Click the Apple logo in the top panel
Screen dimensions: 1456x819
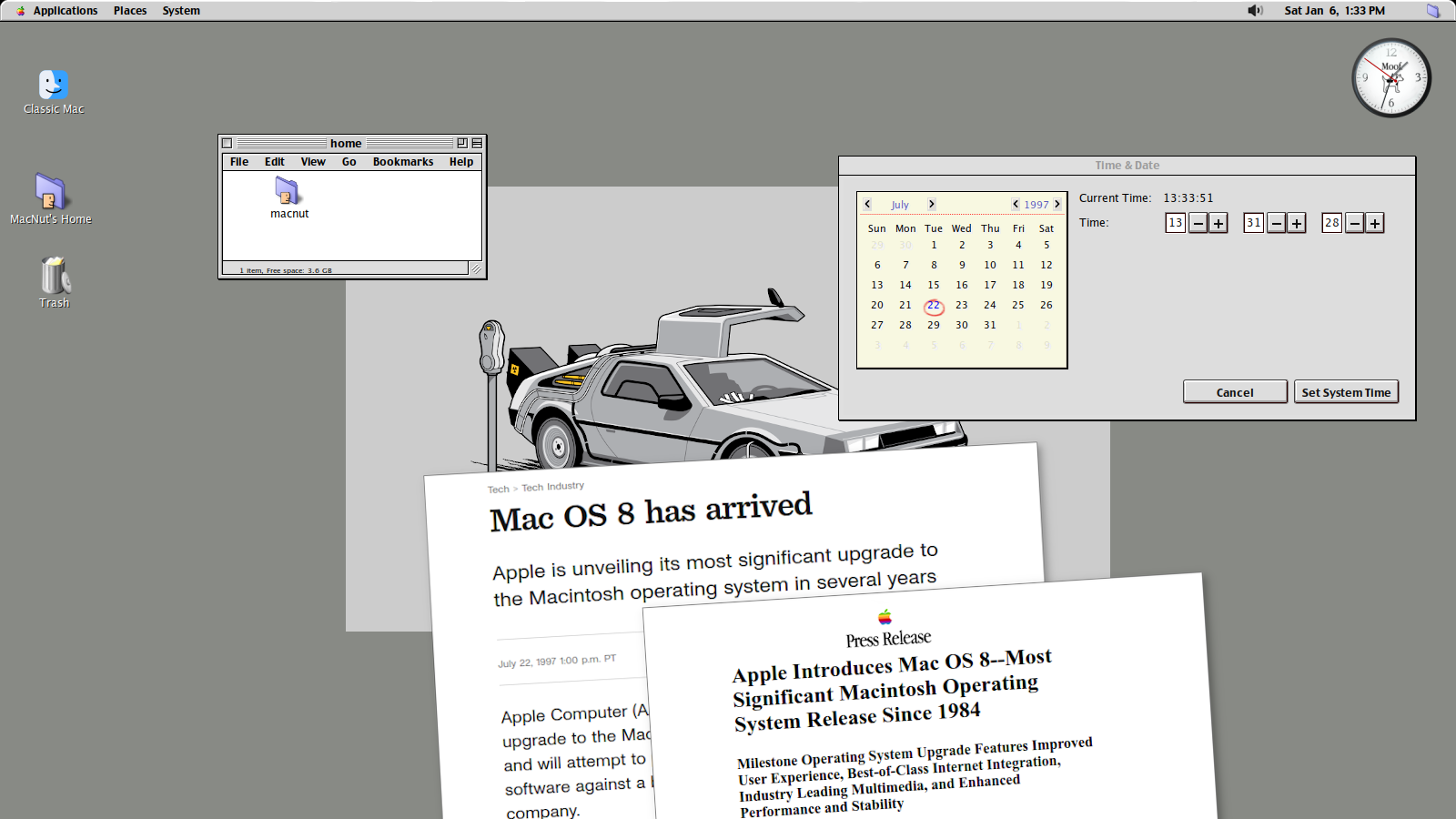pos(20,11)
